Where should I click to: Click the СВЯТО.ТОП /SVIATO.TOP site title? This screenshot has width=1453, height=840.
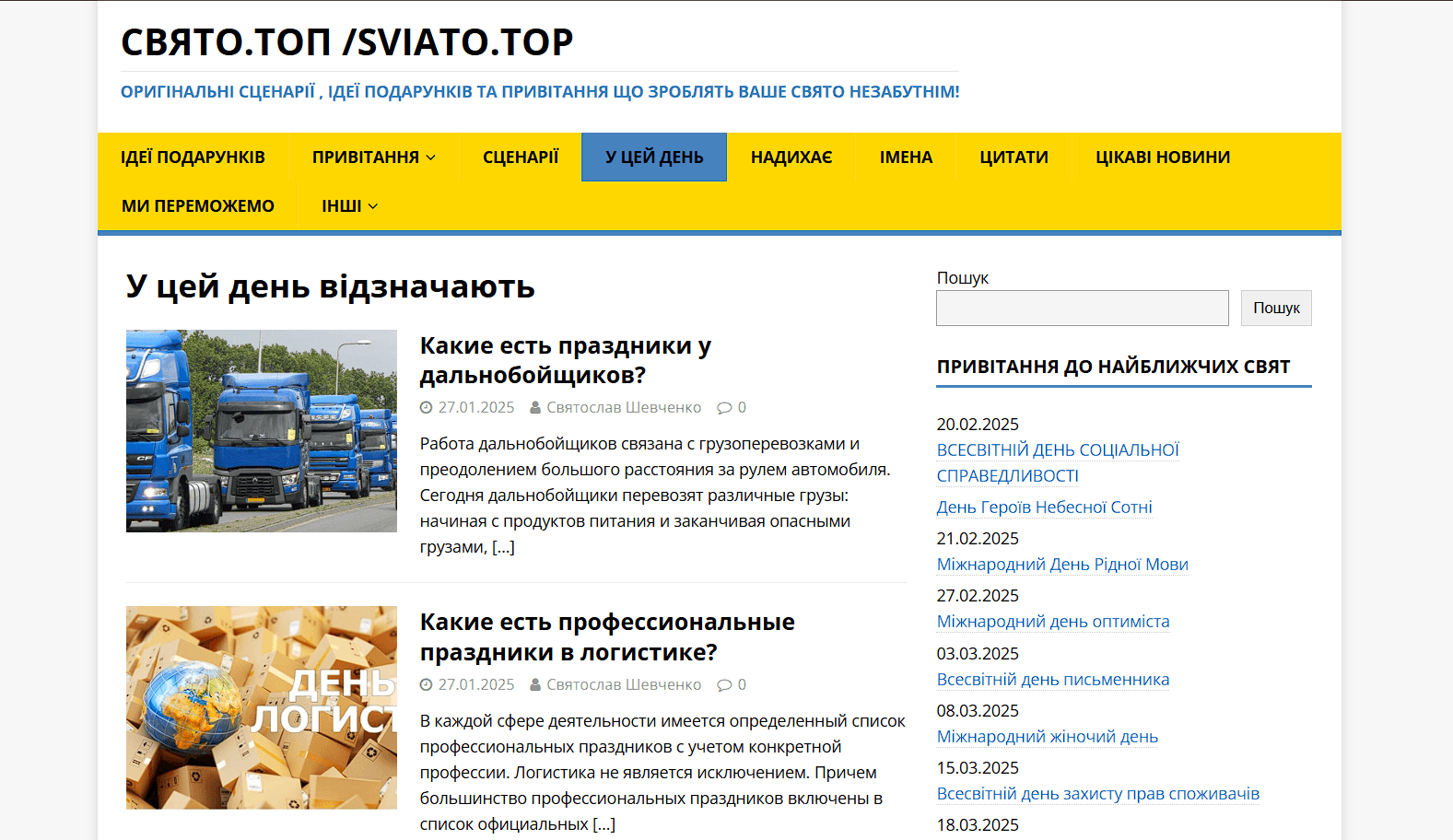[x=346, y=42]
